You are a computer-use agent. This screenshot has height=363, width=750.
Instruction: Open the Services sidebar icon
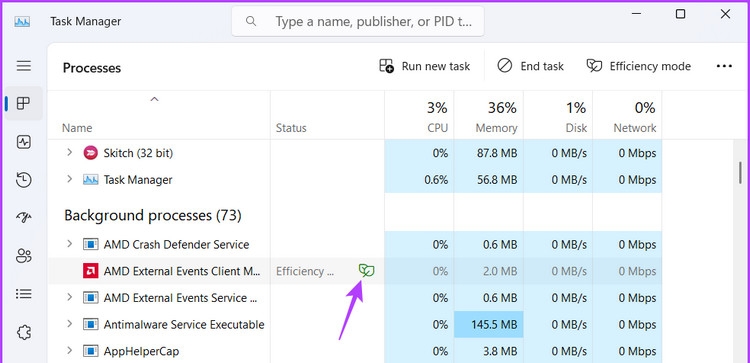(23, 331)
